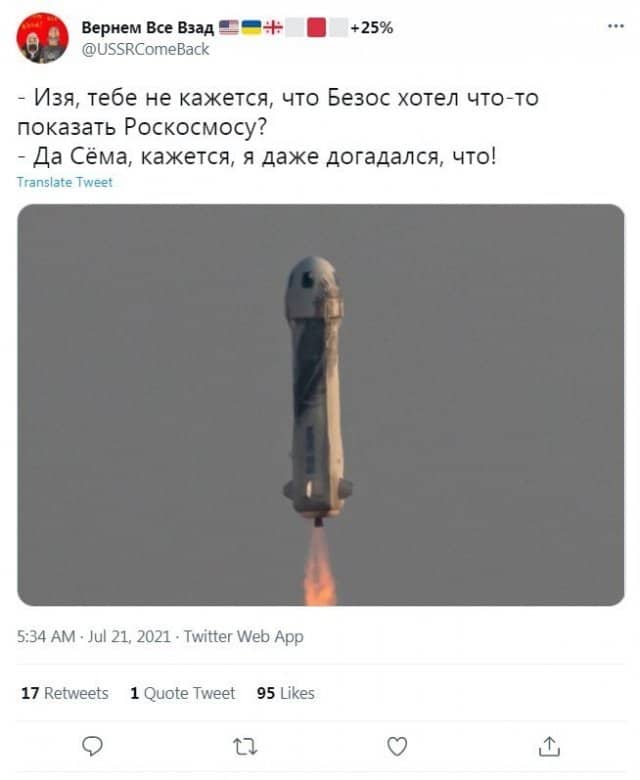Image resolution: width=640 pixels, height=780 pixels.
Task: Open the @USSRComeBack handle
Action: (145, 49)
